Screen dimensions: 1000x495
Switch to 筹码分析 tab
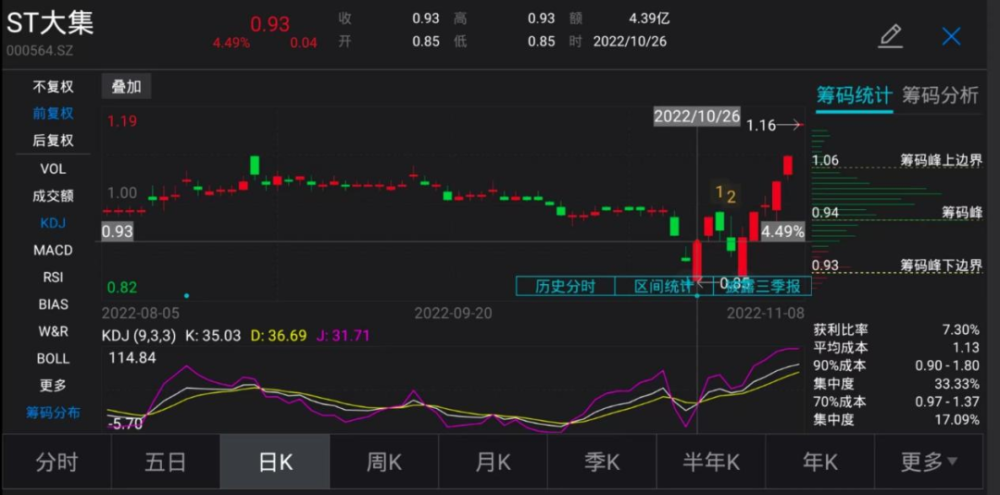click(x=940, y=95)
